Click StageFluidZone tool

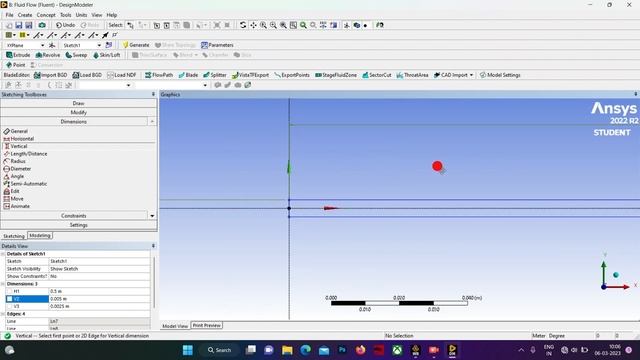(x=336, y=75)
